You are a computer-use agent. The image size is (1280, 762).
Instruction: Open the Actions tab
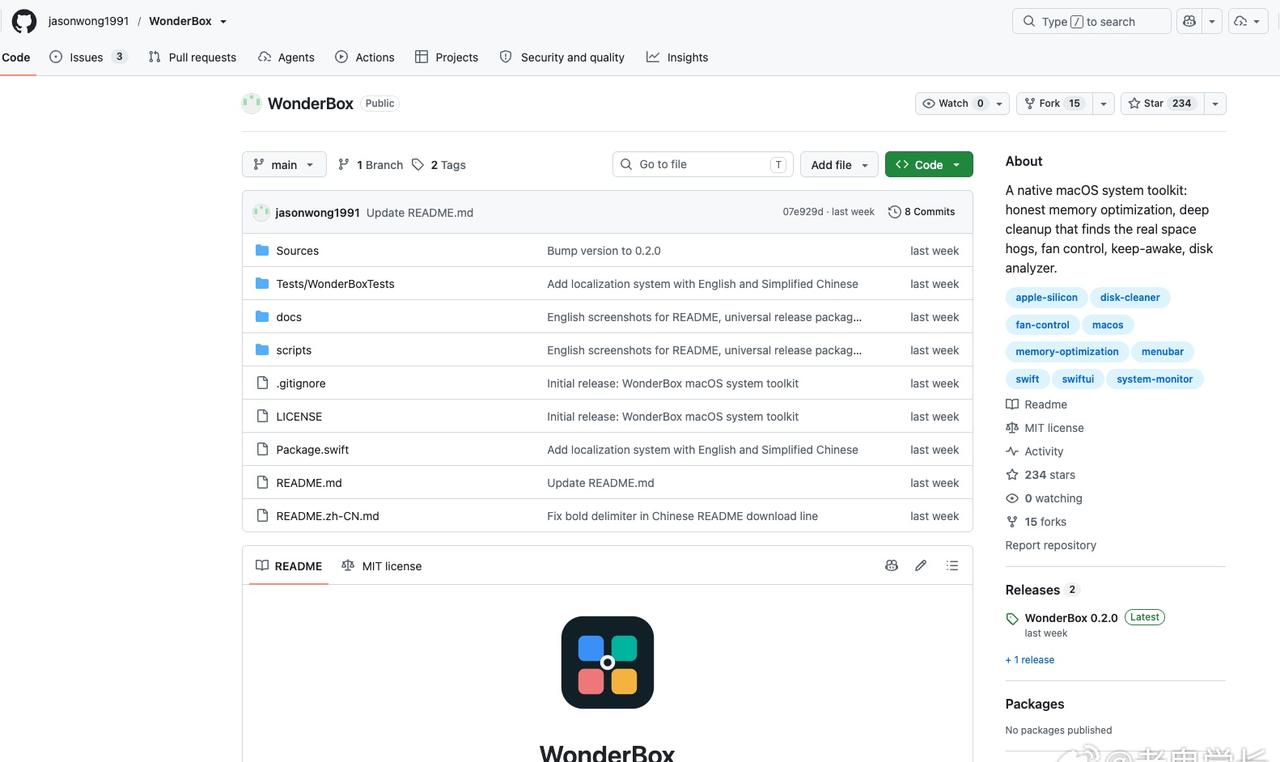365,57
